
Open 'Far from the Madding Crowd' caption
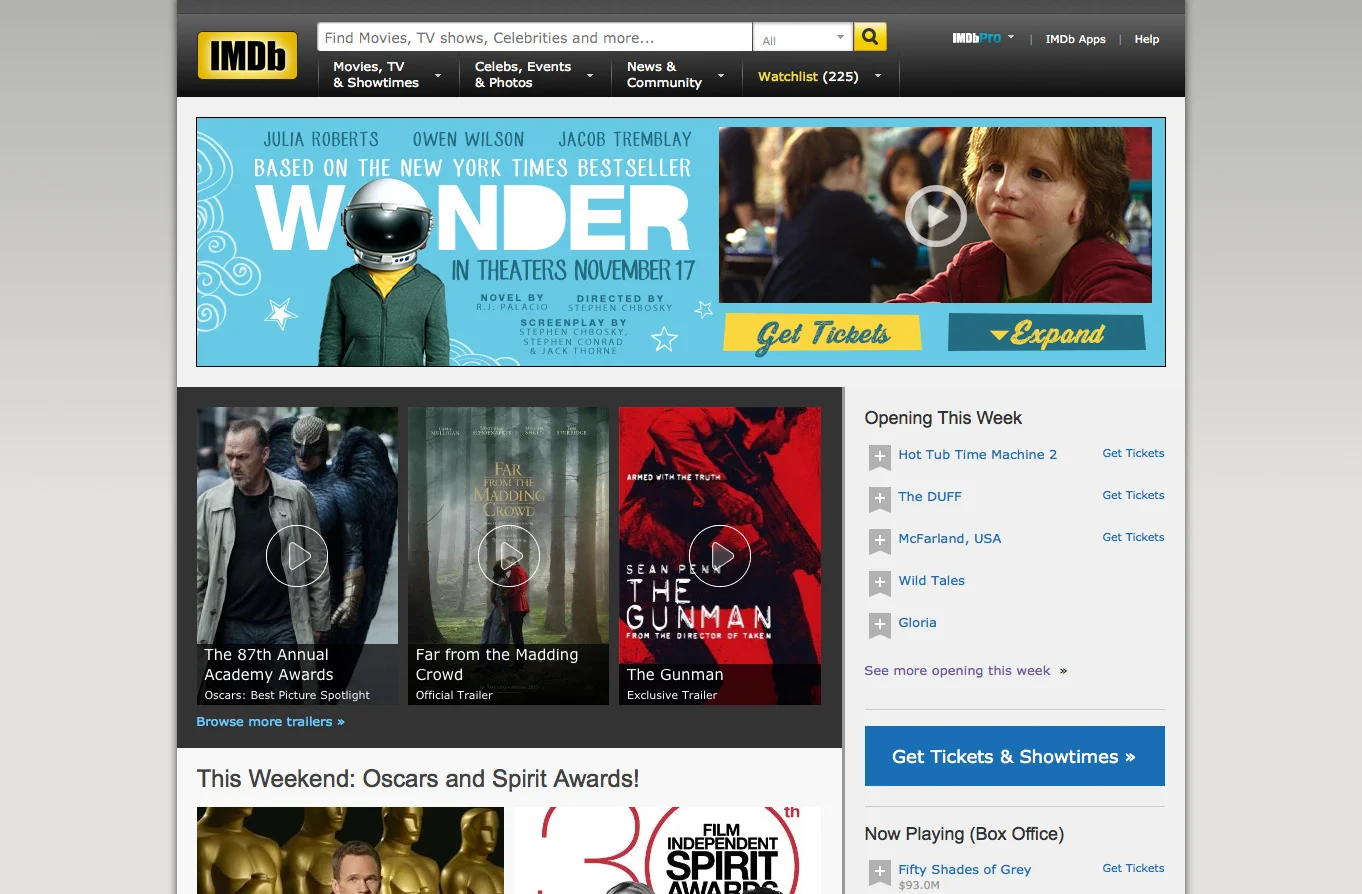496,664
